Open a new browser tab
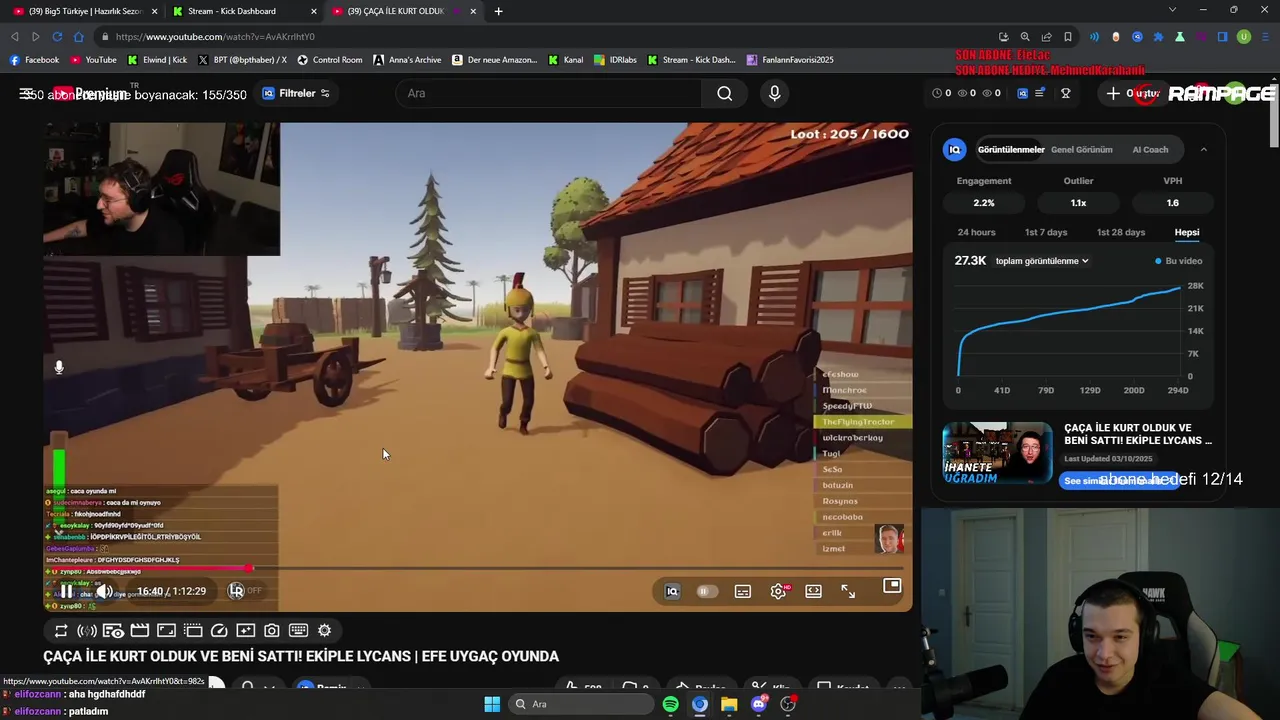This screenshot has width=1280, height=720. 498,11
